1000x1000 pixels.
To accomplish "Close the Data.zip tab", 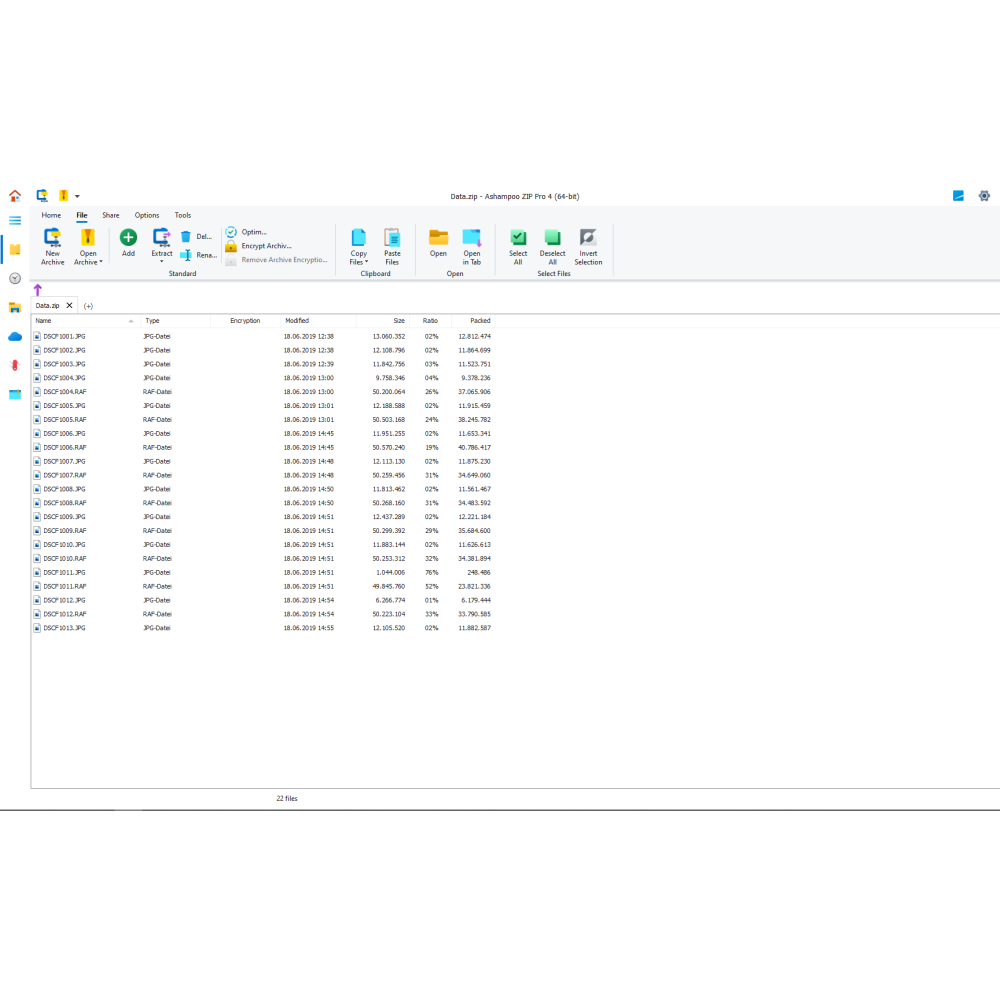I will (69, 305).
